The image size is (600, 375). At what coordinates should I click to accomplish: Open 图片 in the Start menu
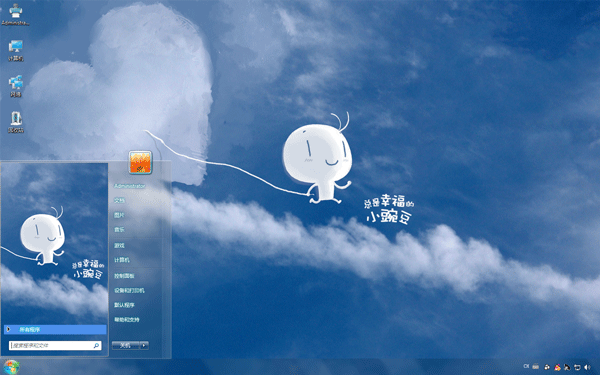click(119, 215)
